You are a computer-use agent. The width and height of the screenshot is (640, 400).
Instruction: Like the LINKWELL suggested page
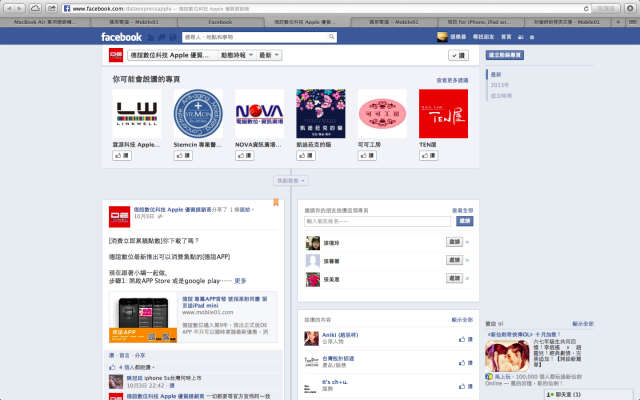coord(122,156)
